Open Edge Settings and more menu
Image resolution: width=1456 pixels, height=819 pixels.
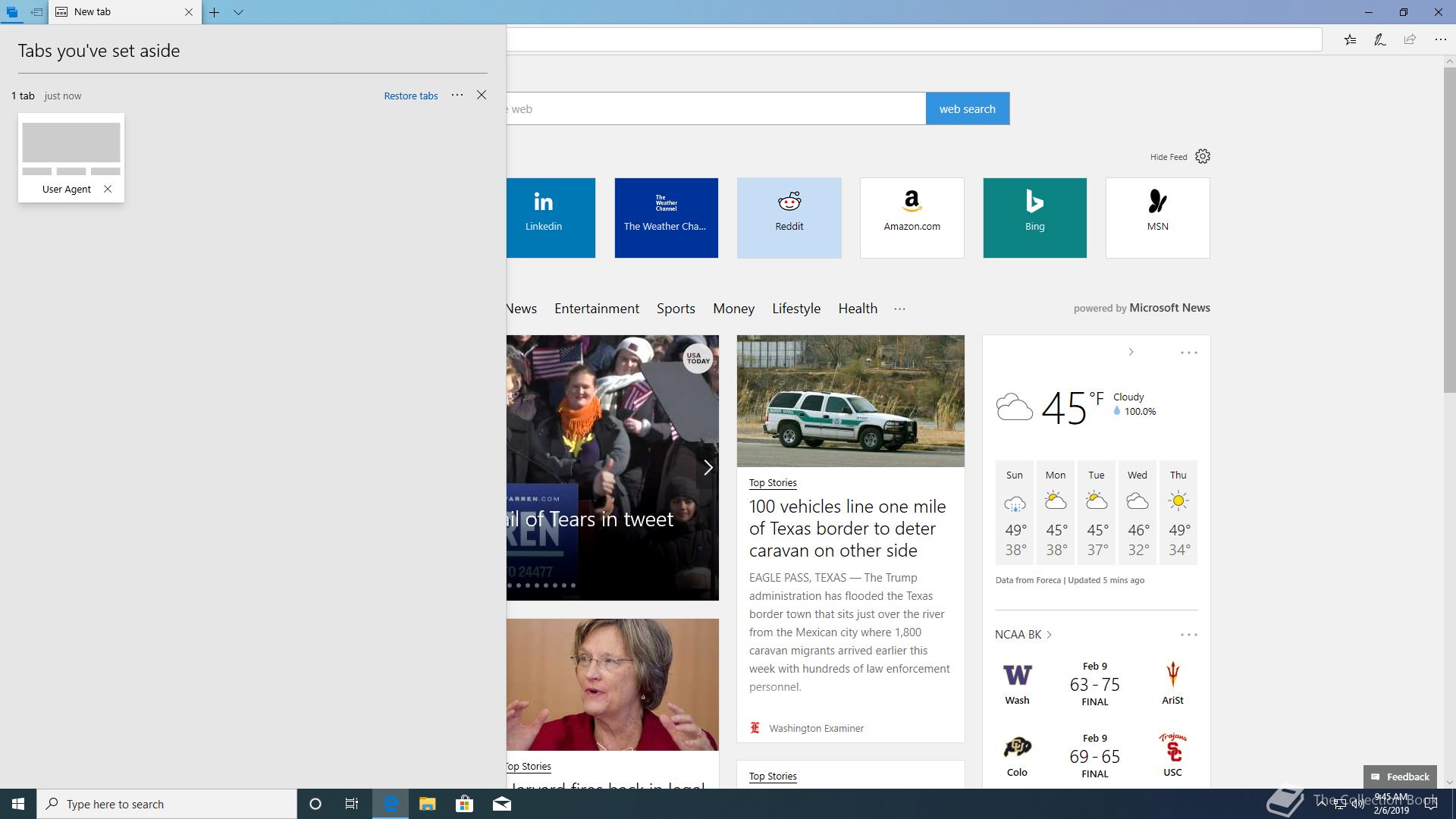point(1440,39)
